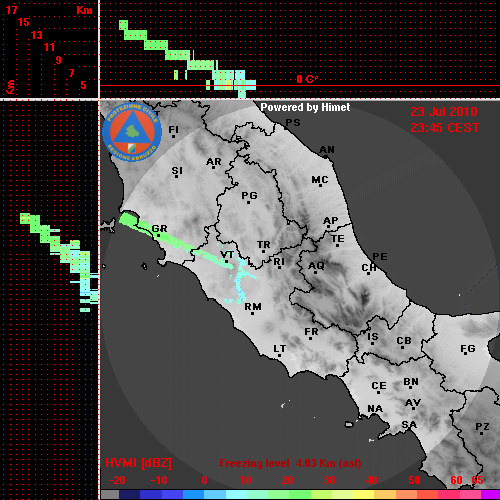Select the BN city label
Screen dimensions: 500x500
click(411, 382)
